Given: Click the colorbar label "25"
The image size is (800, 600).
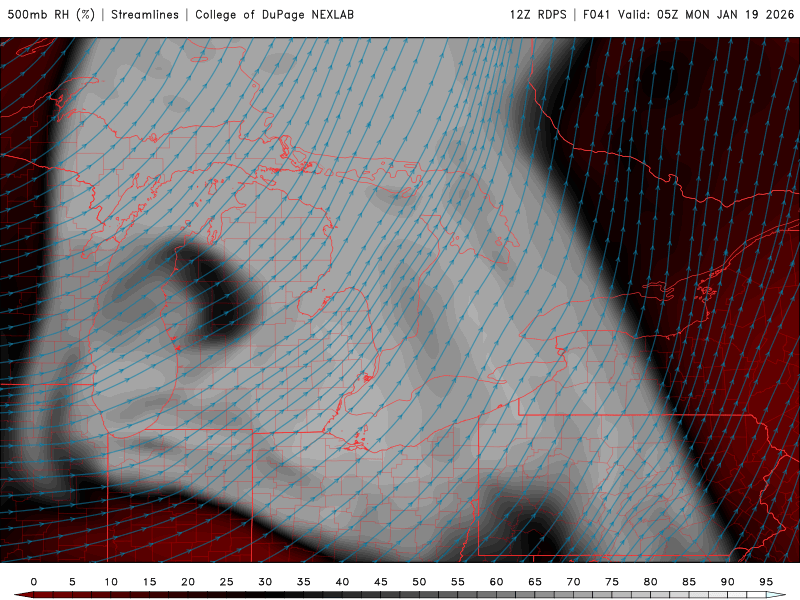Looking at the screenshot, I should 227,582.
